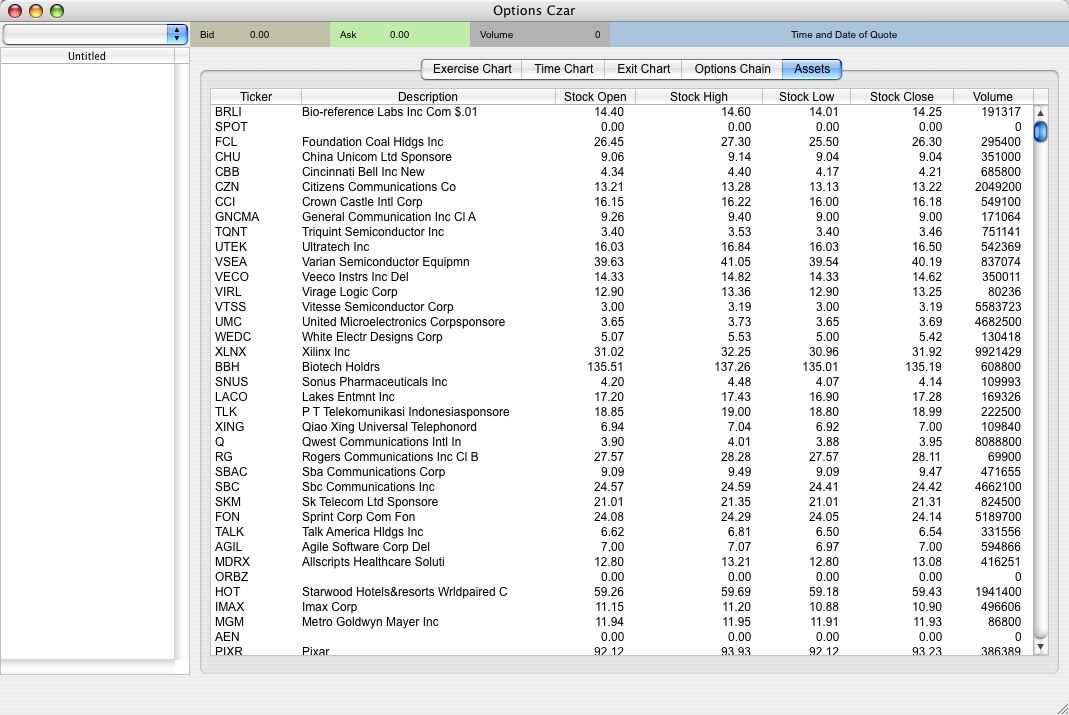
Task: Click the scroll up arrow of assets table
Action: [1040, 112]
